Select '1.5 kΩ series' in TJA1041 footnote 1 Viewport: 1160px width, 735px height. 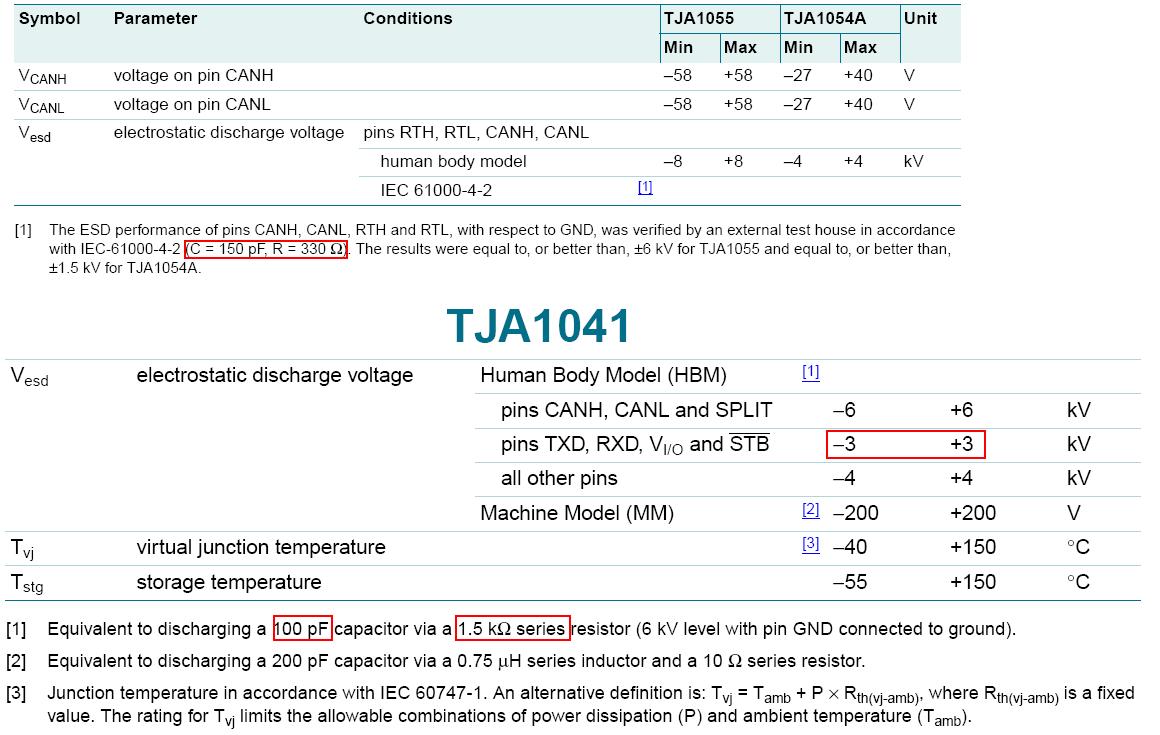coord(512,629)
